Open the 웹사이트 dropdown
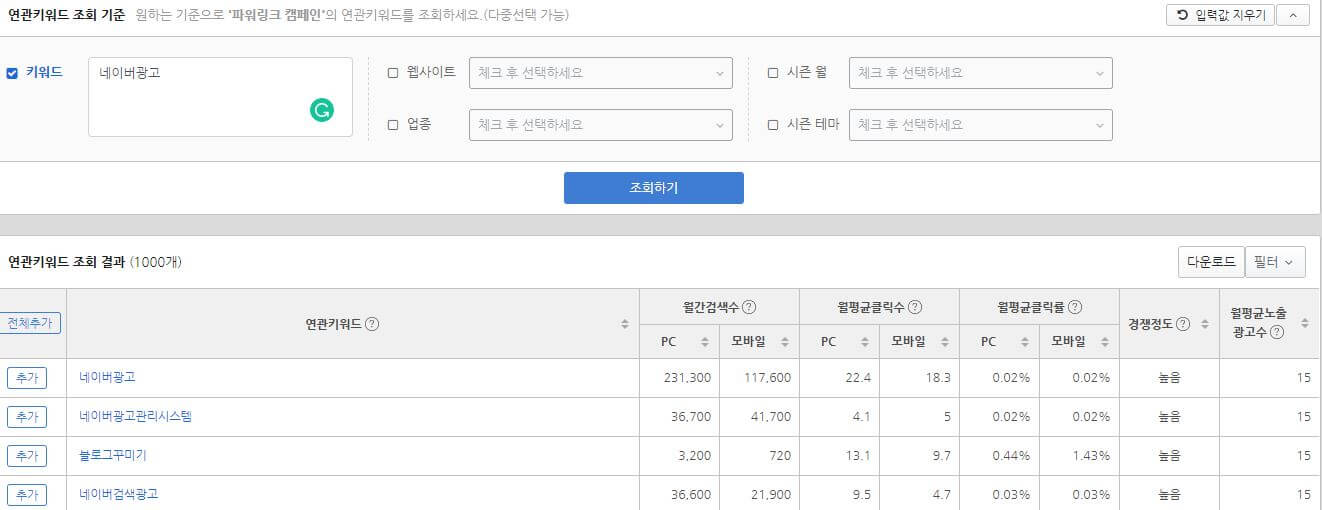 pos(601,73)
